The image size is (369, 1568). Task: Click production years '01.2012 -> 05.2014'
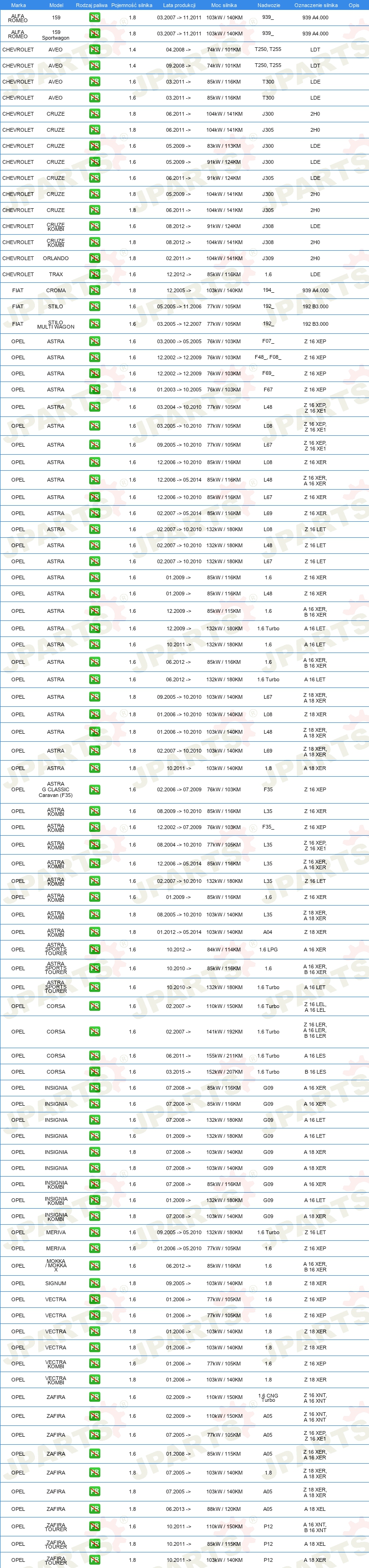[179, 932]
